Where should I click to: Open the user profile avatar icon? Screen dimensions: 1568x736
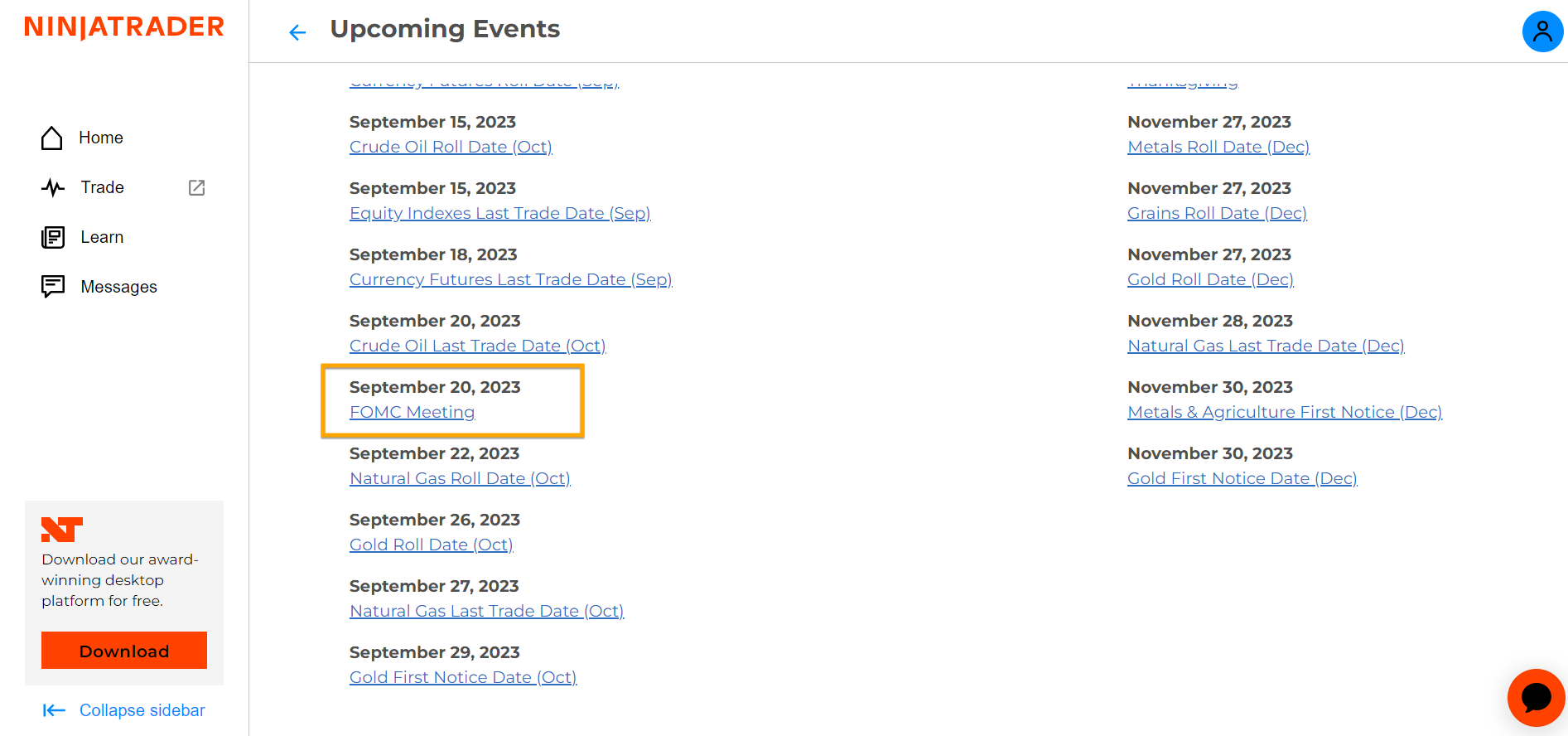pos(1542,31)
